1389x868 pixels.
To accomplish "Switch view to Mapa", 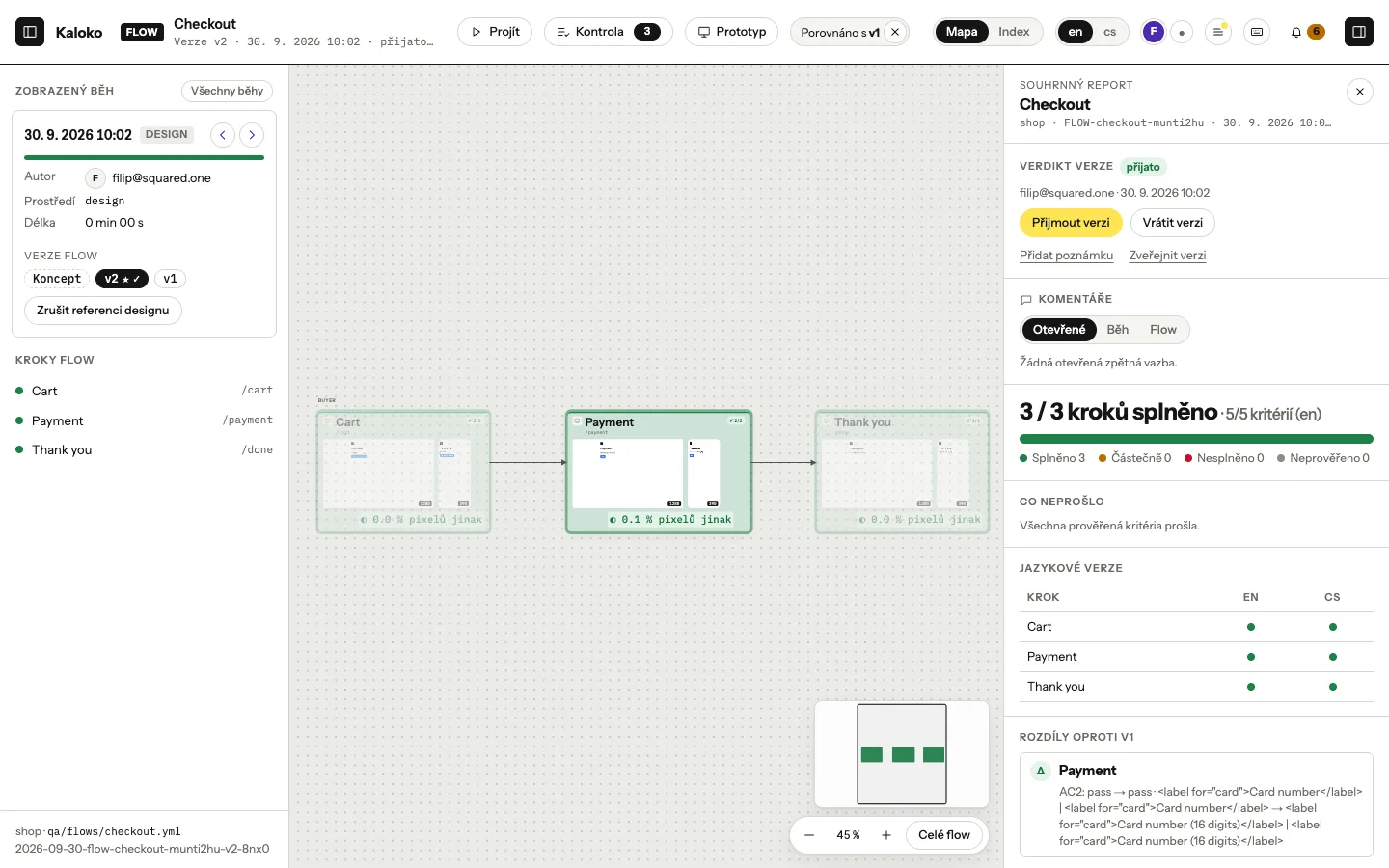I will pos(962,32).
